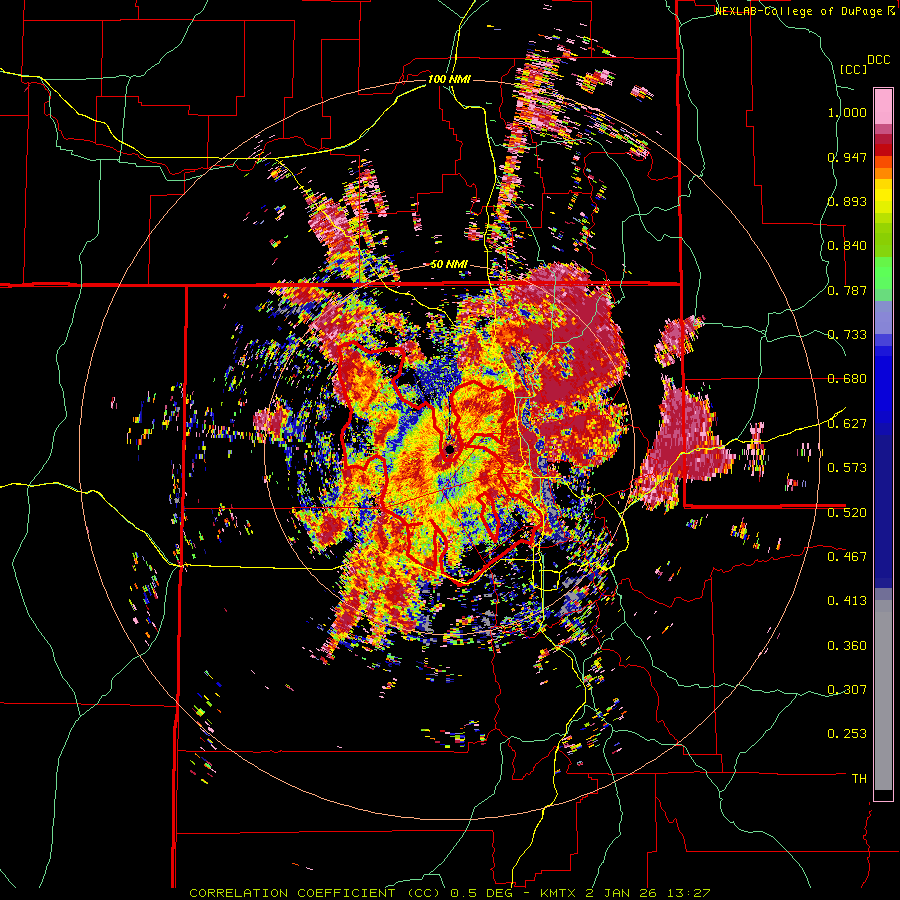Click the 100 NMI range ring label
The height and width of the screenshot is (900, 900).
point(449,79)
